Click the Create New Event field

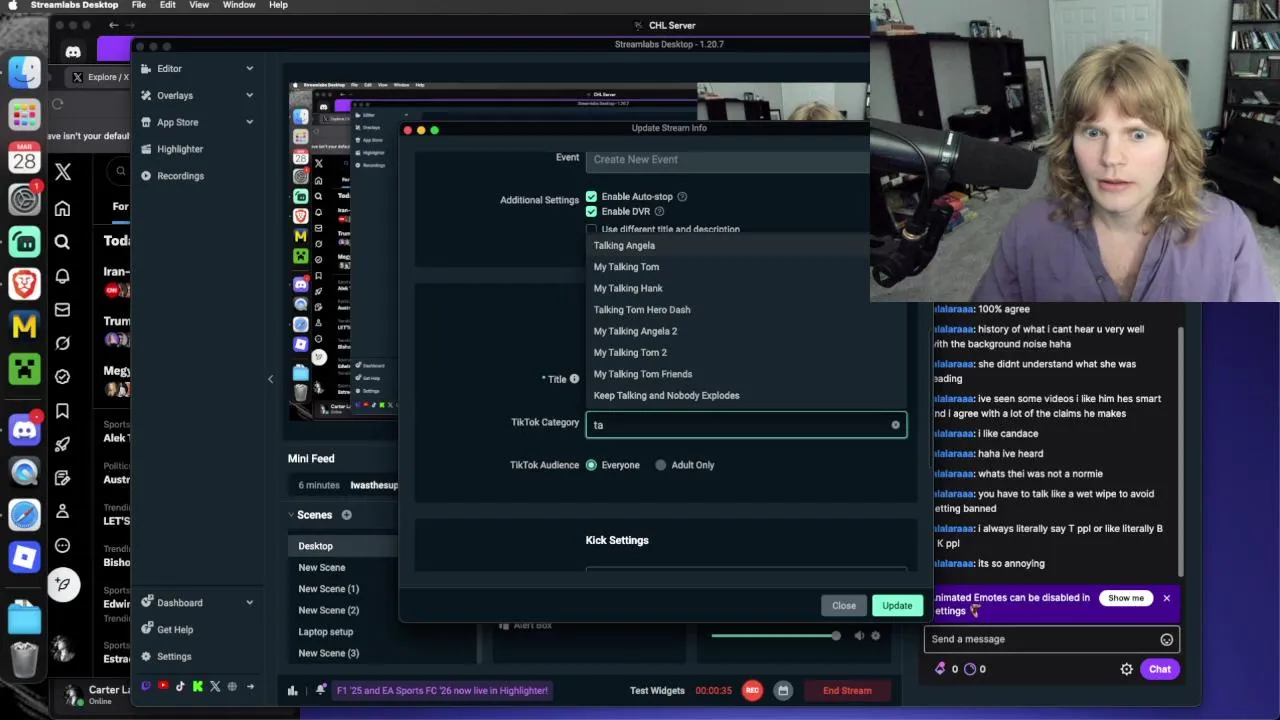click(728, 159)
